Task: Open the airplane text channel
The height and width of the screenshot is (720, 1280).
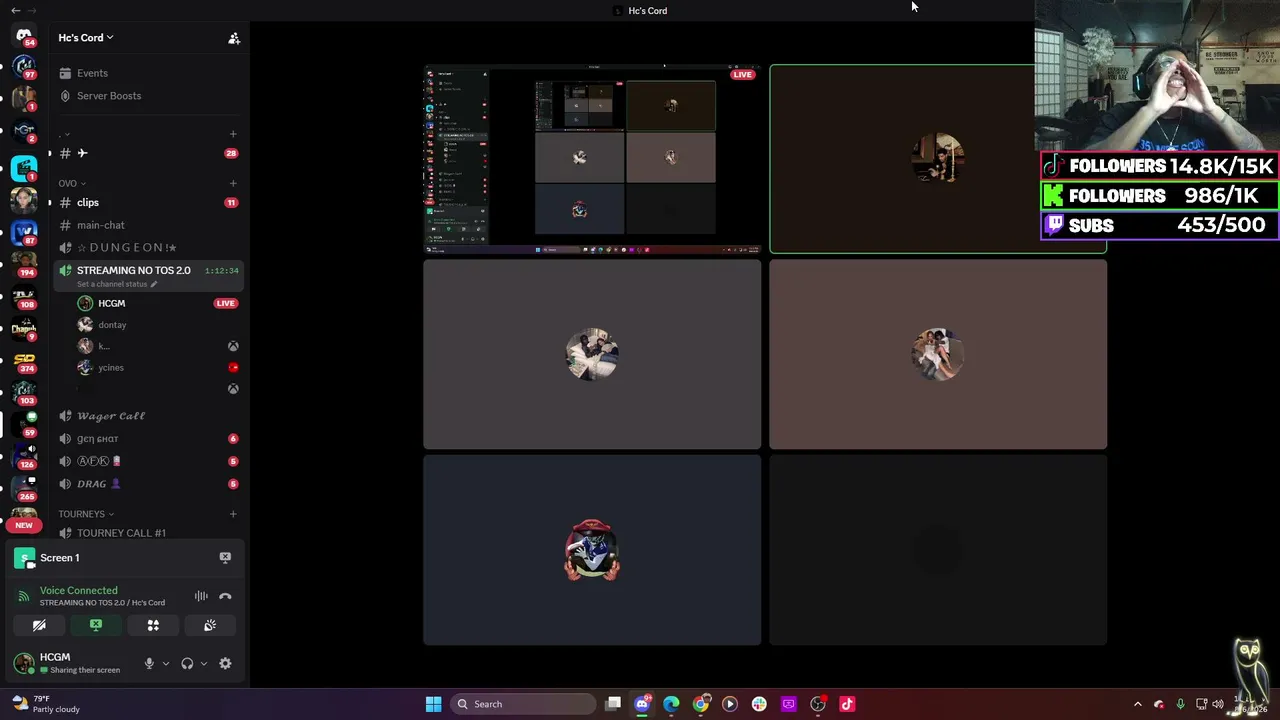Action: coord(149,153)
